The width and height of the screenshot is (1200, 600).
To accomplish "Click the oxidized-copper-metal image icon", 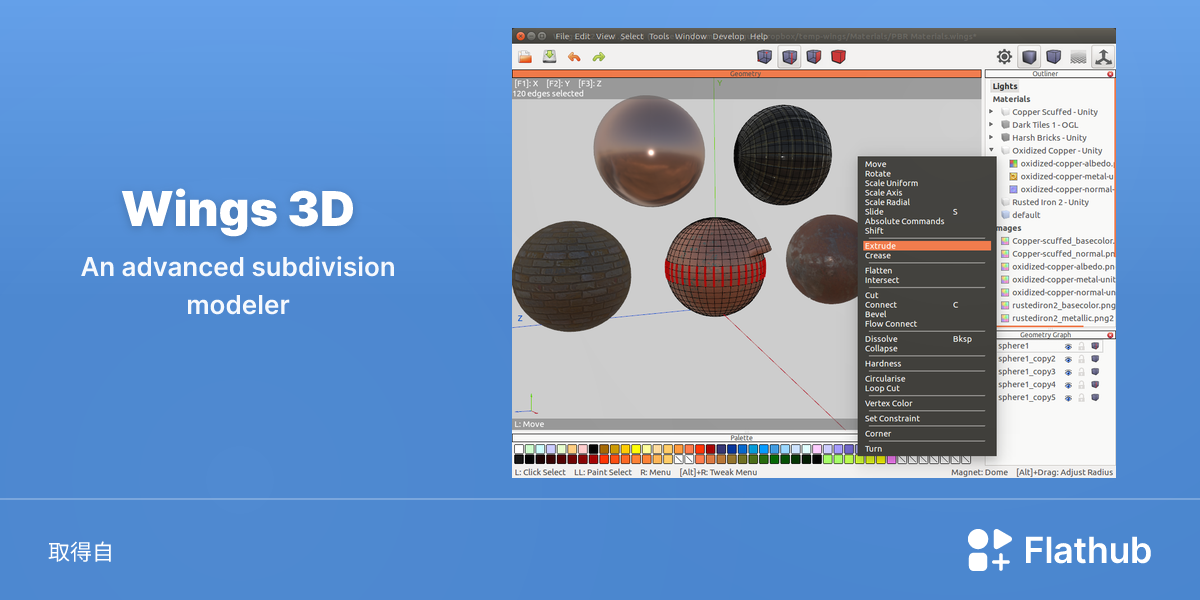I will (1013, 176).
